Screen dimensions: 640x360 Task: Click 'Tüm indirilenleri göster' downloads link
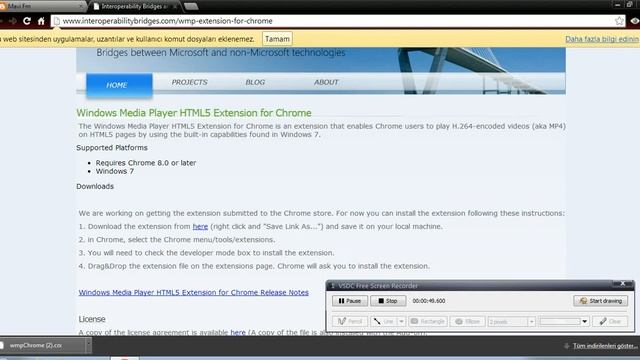click(606, 346)
